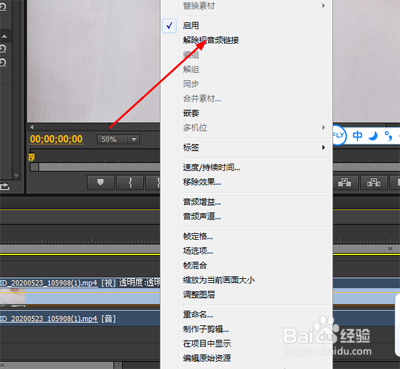Select the audio clip labeled [音]
This screenshot has width=400, height=369.
[80, 319]
